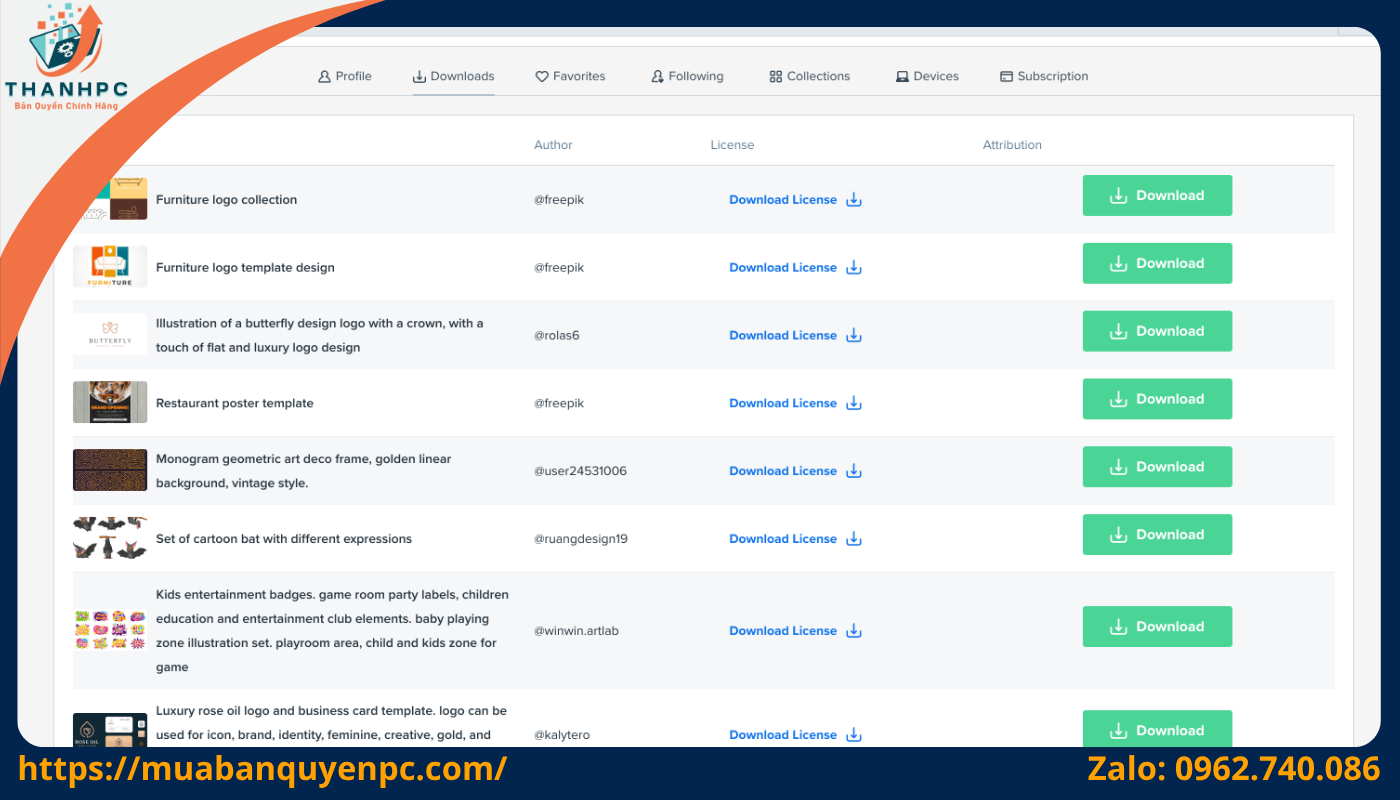Go to the Collections tab

(809, 76)
